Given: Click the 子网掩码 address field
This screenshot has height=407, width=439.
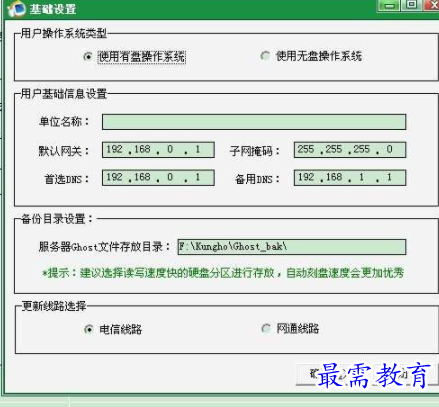Looking at the screenshot, I should point(350,150).
